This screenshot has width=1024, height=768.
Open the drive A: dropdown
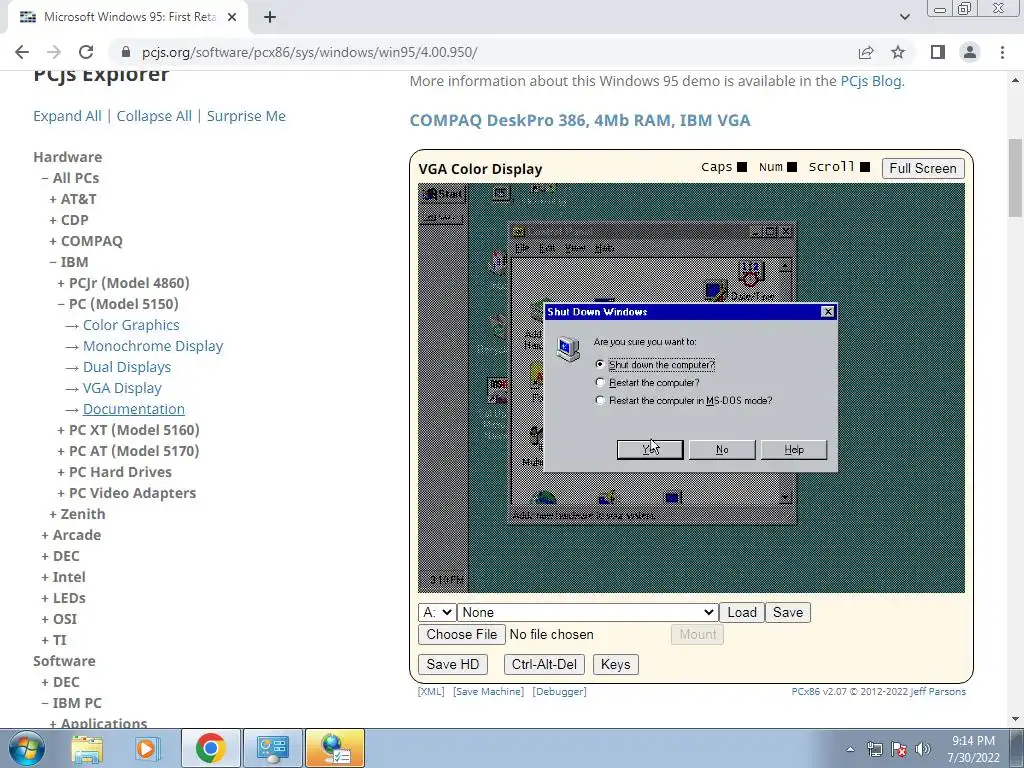click(436, 612)
